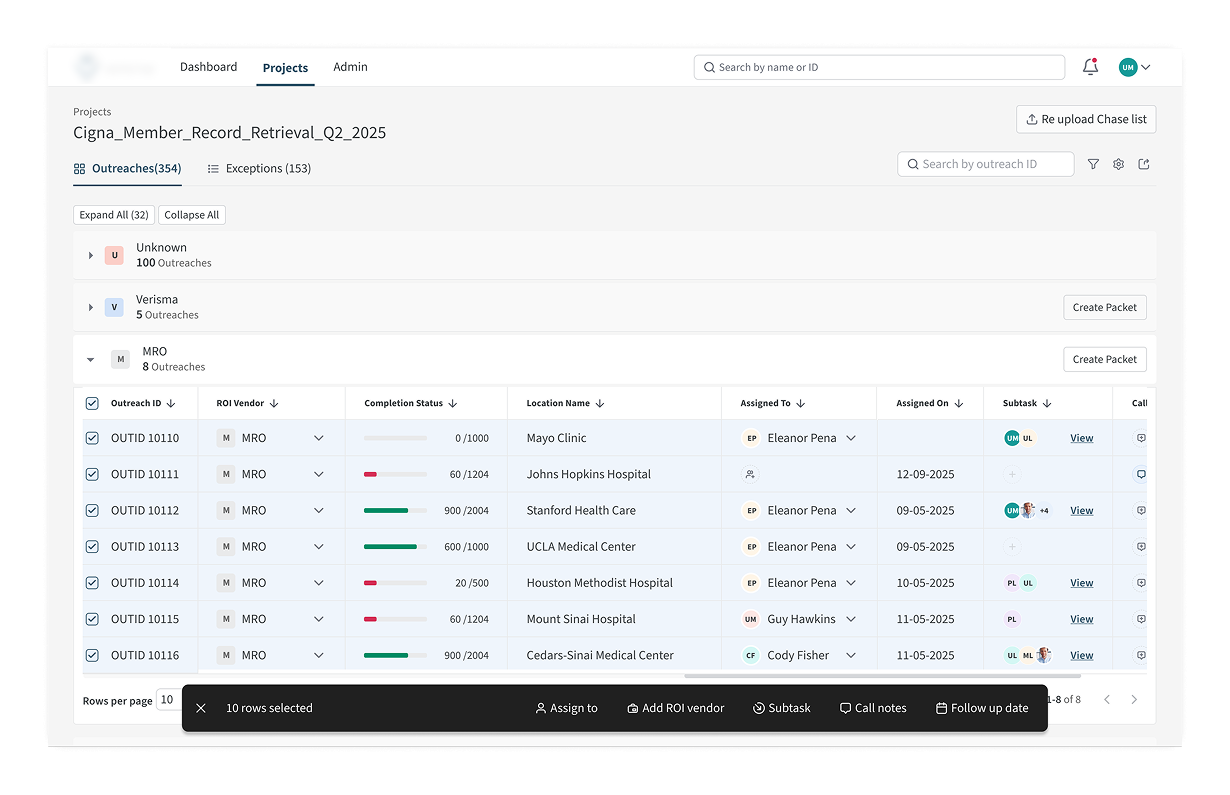Collapse the MRO vendor group
The image size is (1230, 795).
(x=91, y=360)
